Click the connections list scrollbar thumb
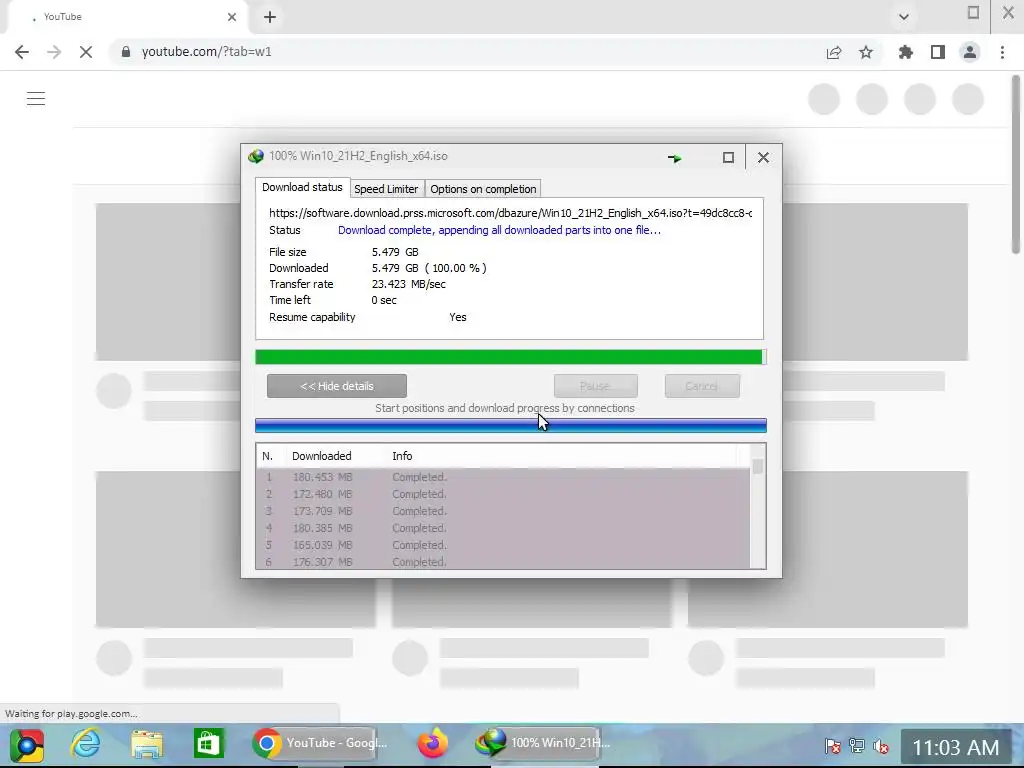The width and height of the screenshot is (1024, 768). (758, 466)
